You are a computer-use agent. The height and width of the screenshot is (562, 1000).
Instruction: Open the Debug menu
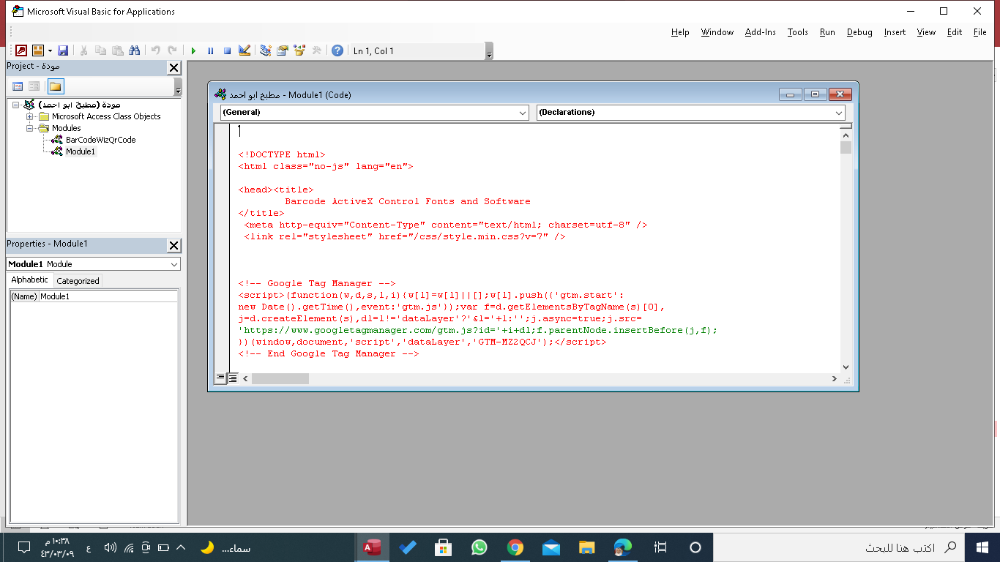pos(859,32)
